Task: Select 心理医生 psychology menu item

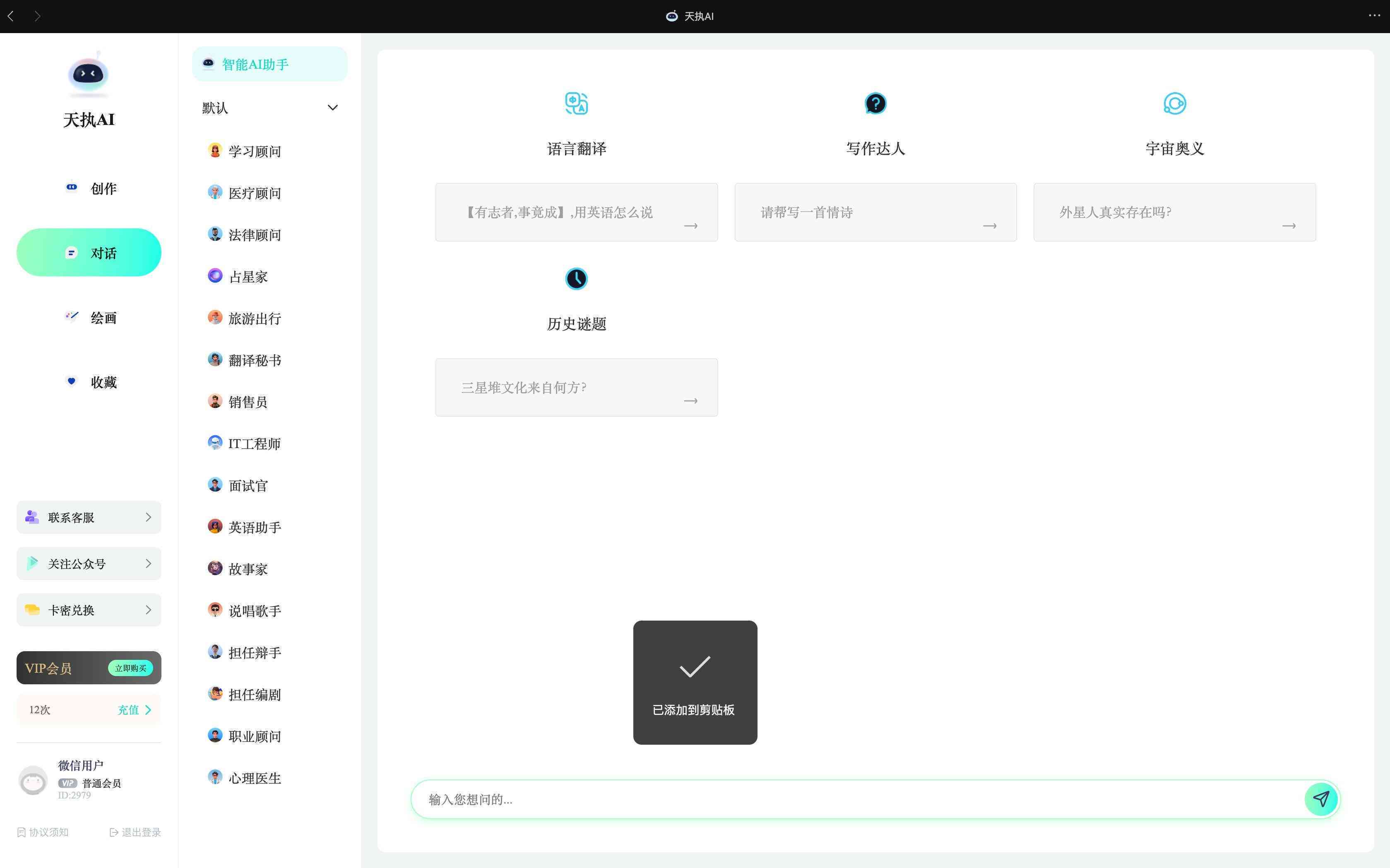Action: coord(254,777)
